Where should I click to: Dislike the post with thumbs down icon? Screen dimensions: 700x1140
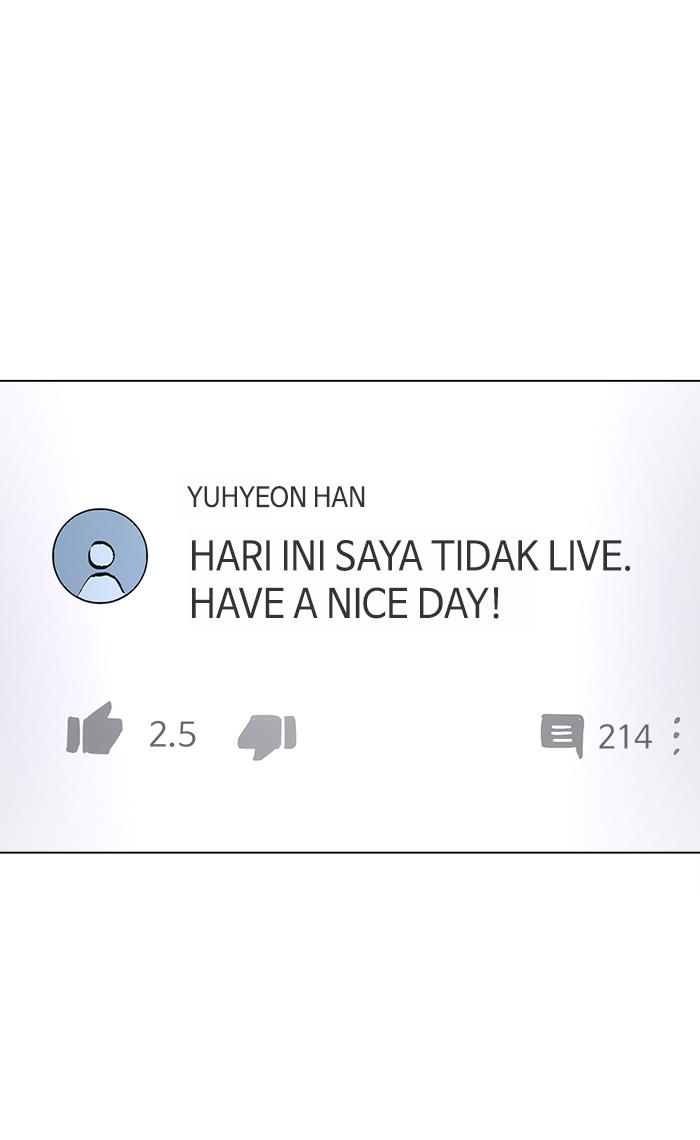[267, 736]
